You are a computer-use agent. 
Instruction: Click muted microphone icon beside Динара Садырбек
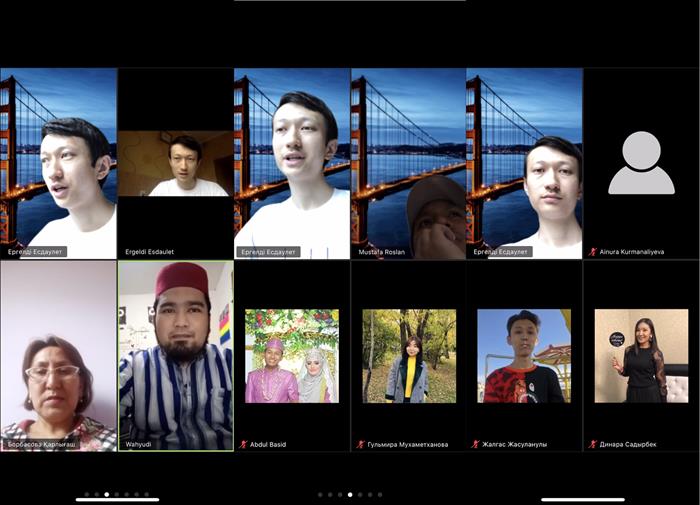pyautogui.click(x=592, y=444)
